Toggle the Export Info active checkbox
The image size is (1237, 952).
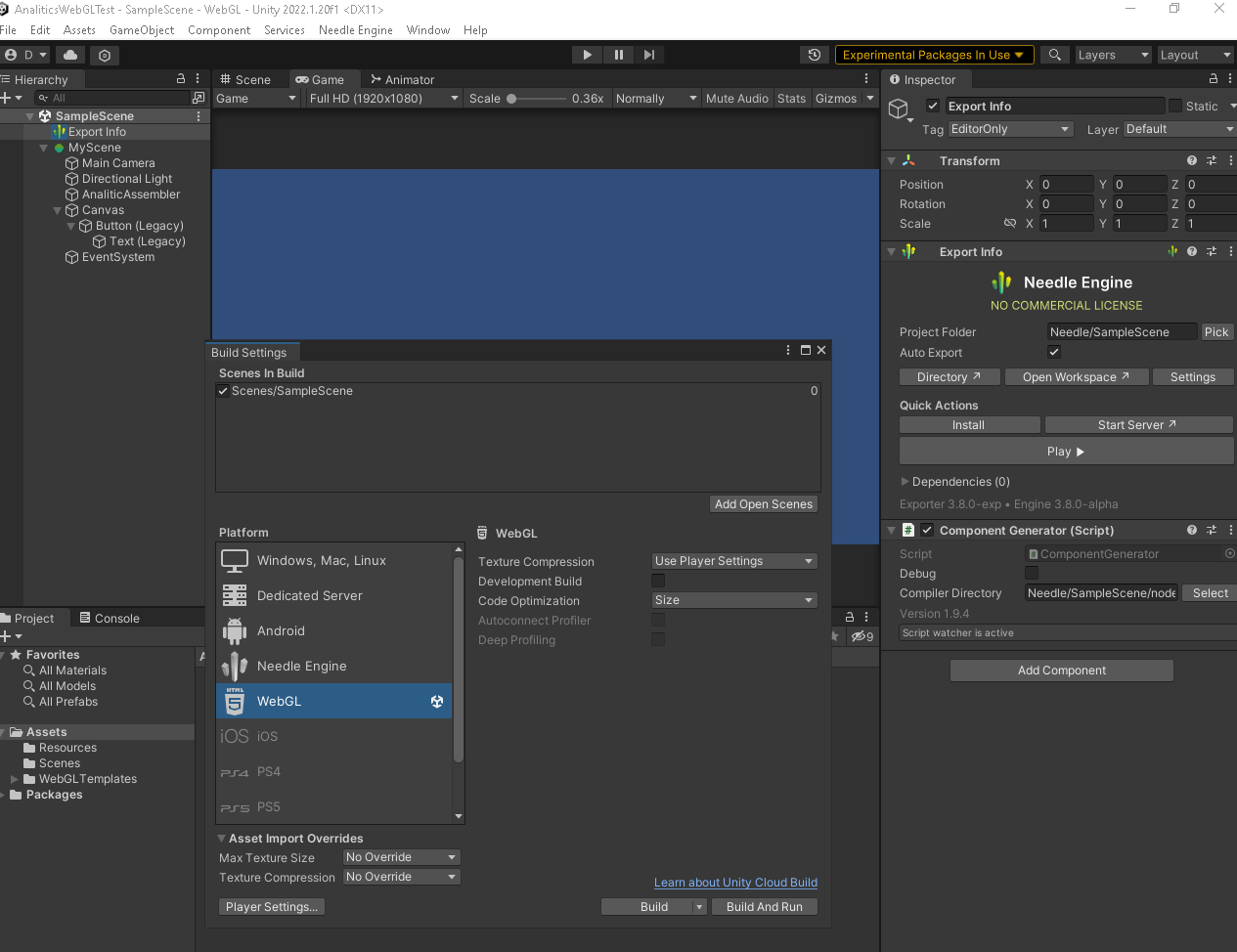933,106
